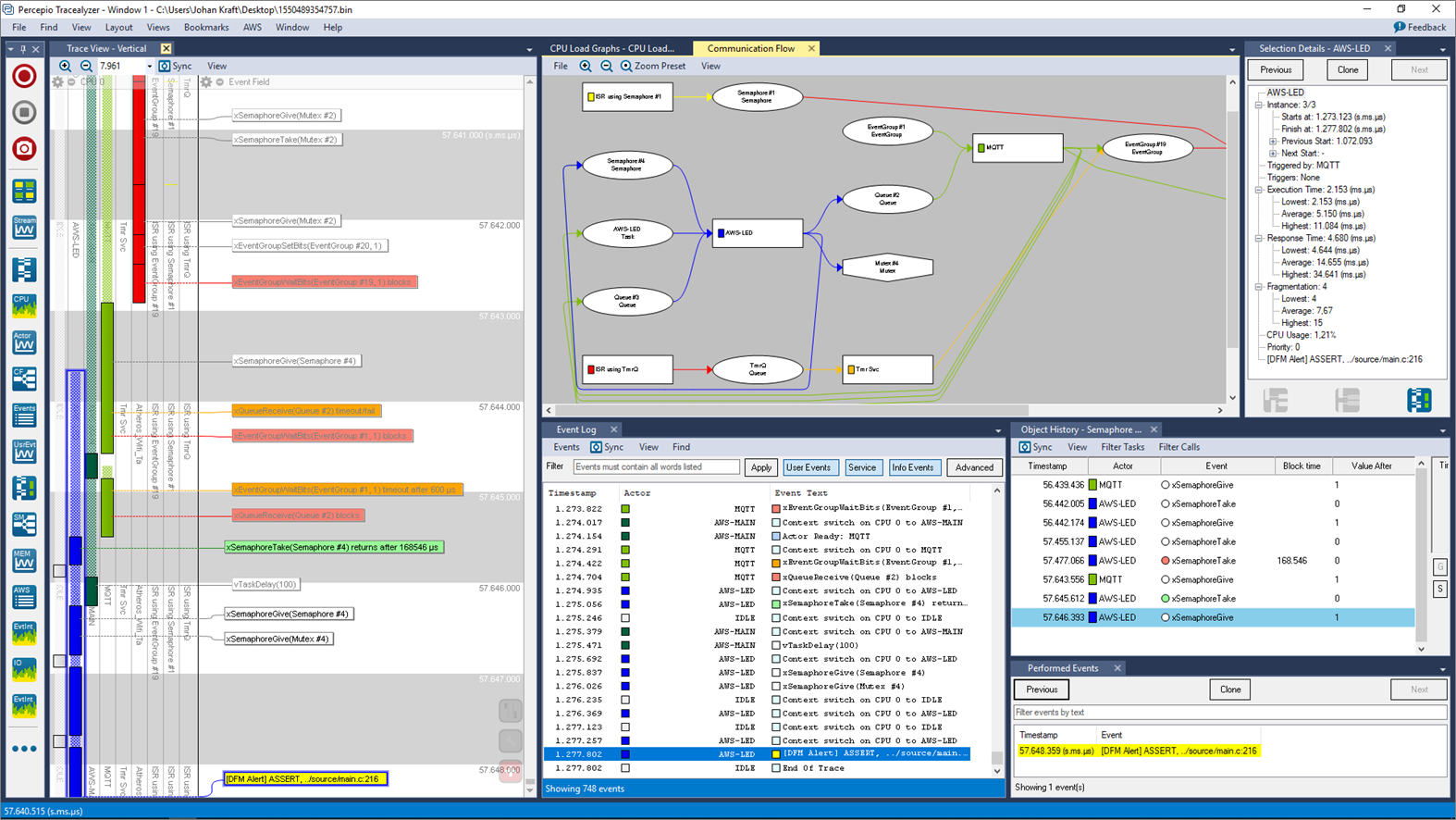This screenshot has width=1456, height=820.
Task: Open Zoom Preset in Communication Flow
Action: [x=653, y=66]
